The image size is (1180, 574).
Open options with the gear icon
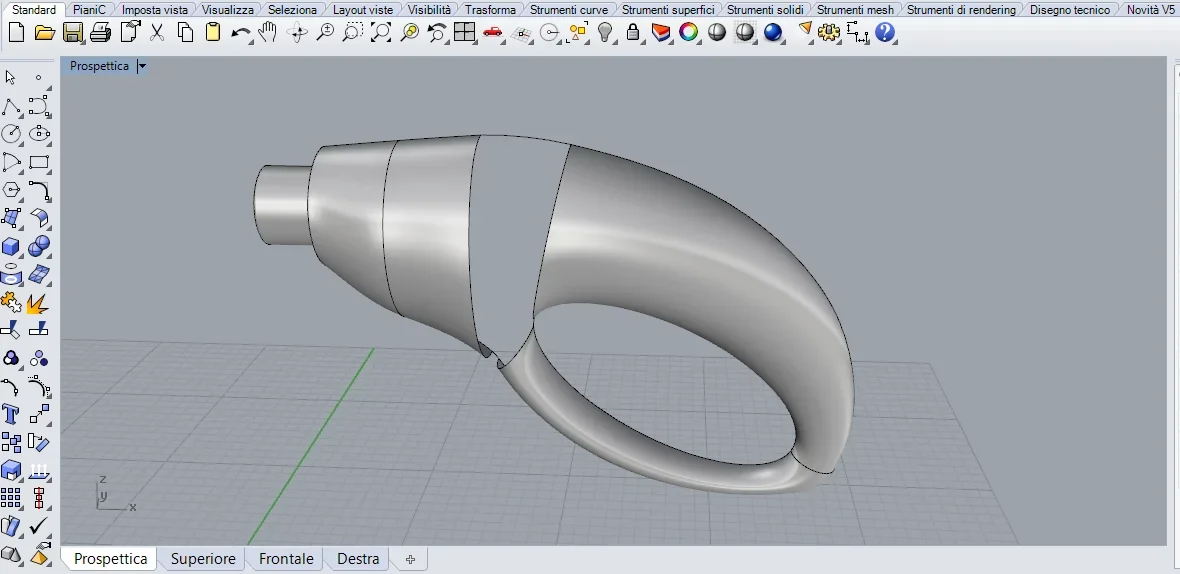[x=829, y=32]
